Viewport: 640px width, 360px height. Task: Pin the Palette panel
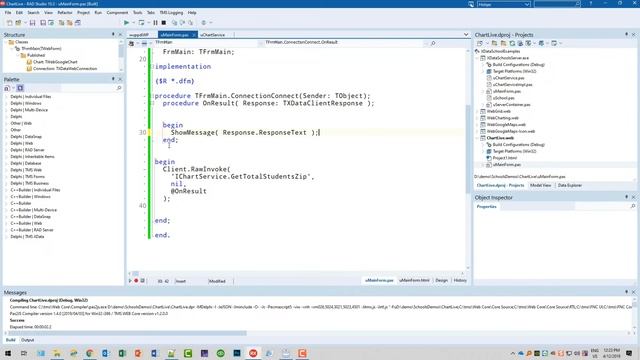tap(113, 79)
